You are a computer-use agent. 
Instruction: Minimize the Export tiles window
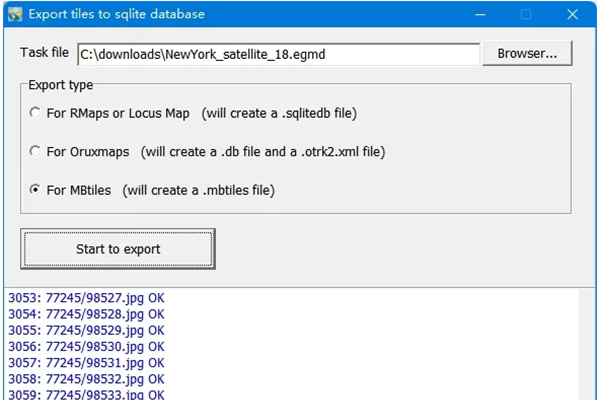coord(480,15)
